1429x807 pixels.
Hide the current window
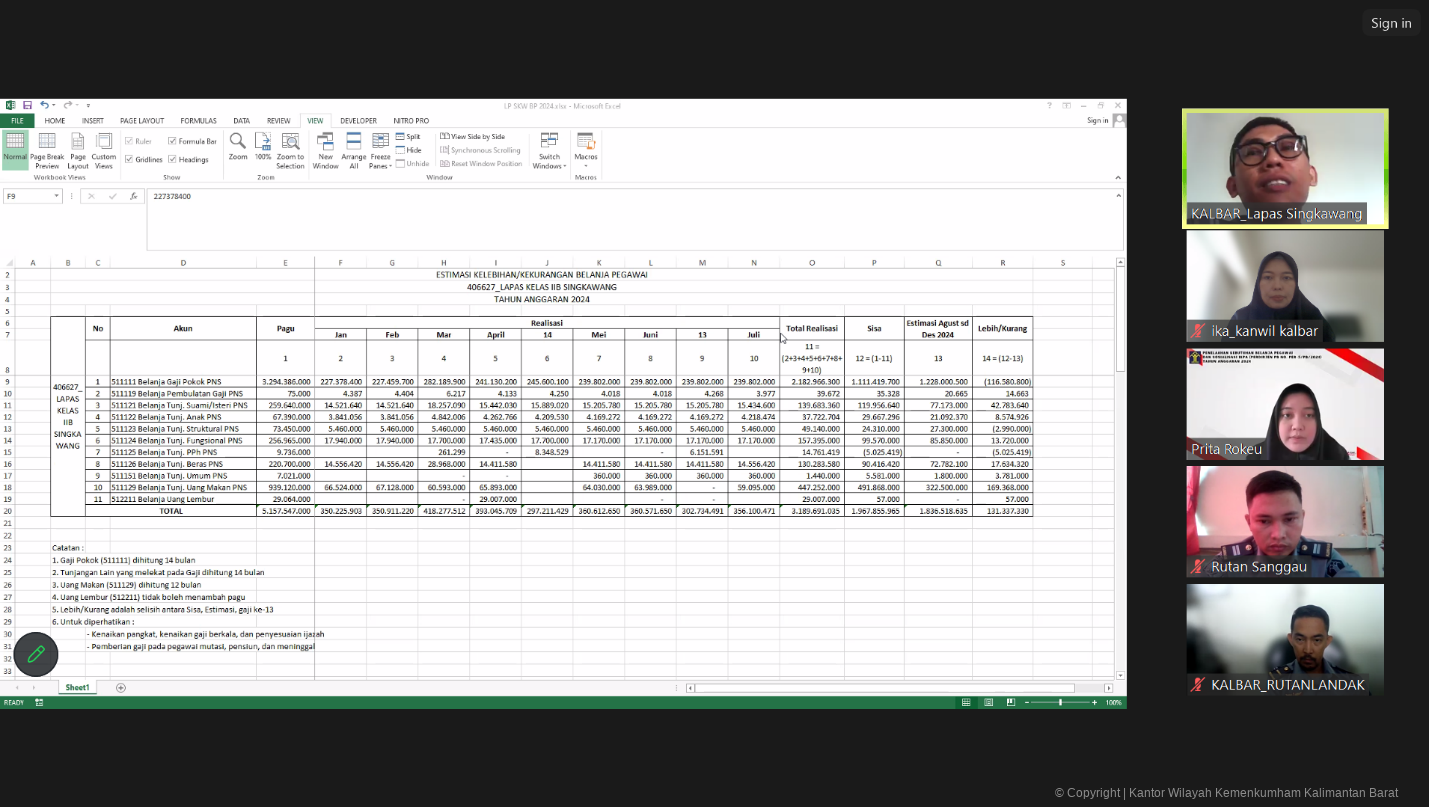(408, 150)
